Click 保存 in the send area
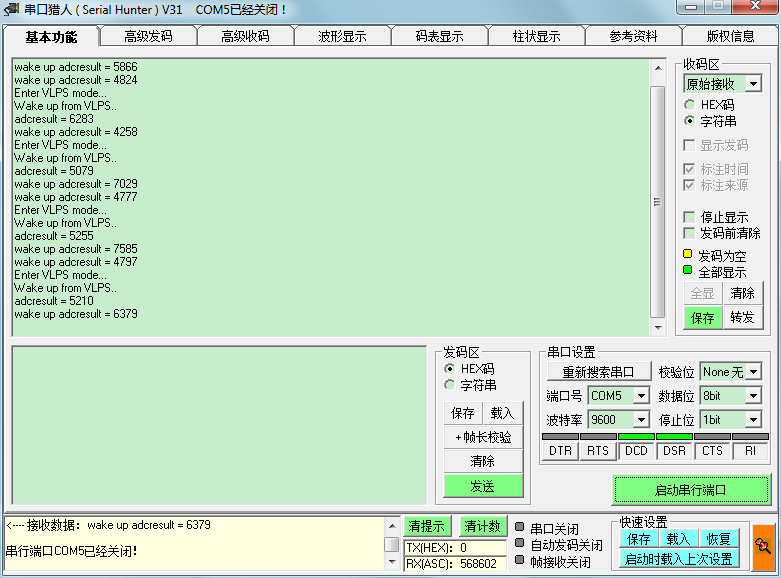This screenshot has height=578, width=781. 463,413
